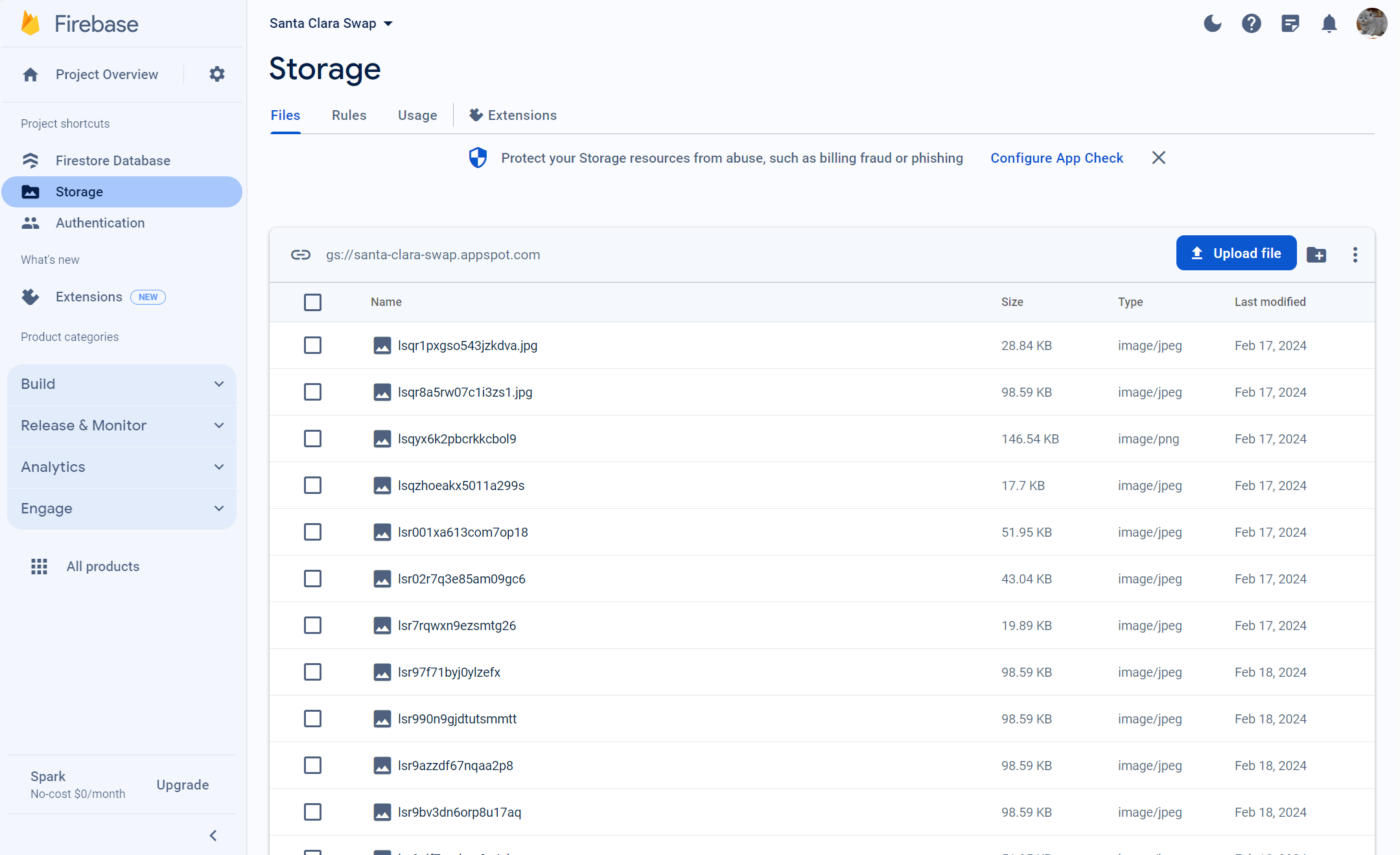Open file lsr001xa613com7op18
Screen dimensions: 1400x855
463,532
